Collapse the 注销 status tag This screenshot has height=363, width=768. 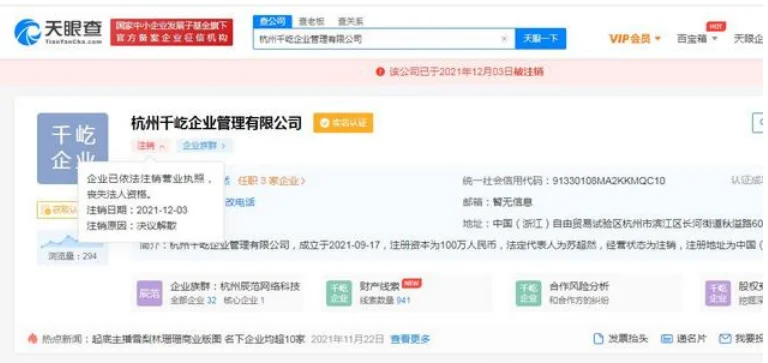(150, 145)
